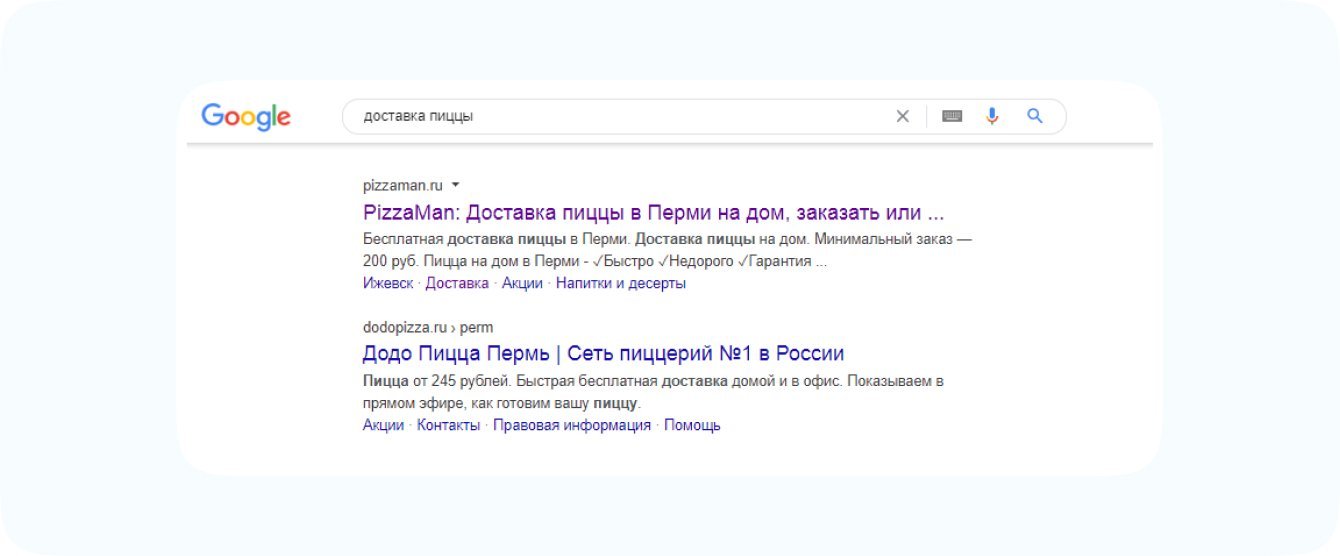Click the pizzaman.ru URL text
This screenshot has width=1340, height=556.
(402, 185)
